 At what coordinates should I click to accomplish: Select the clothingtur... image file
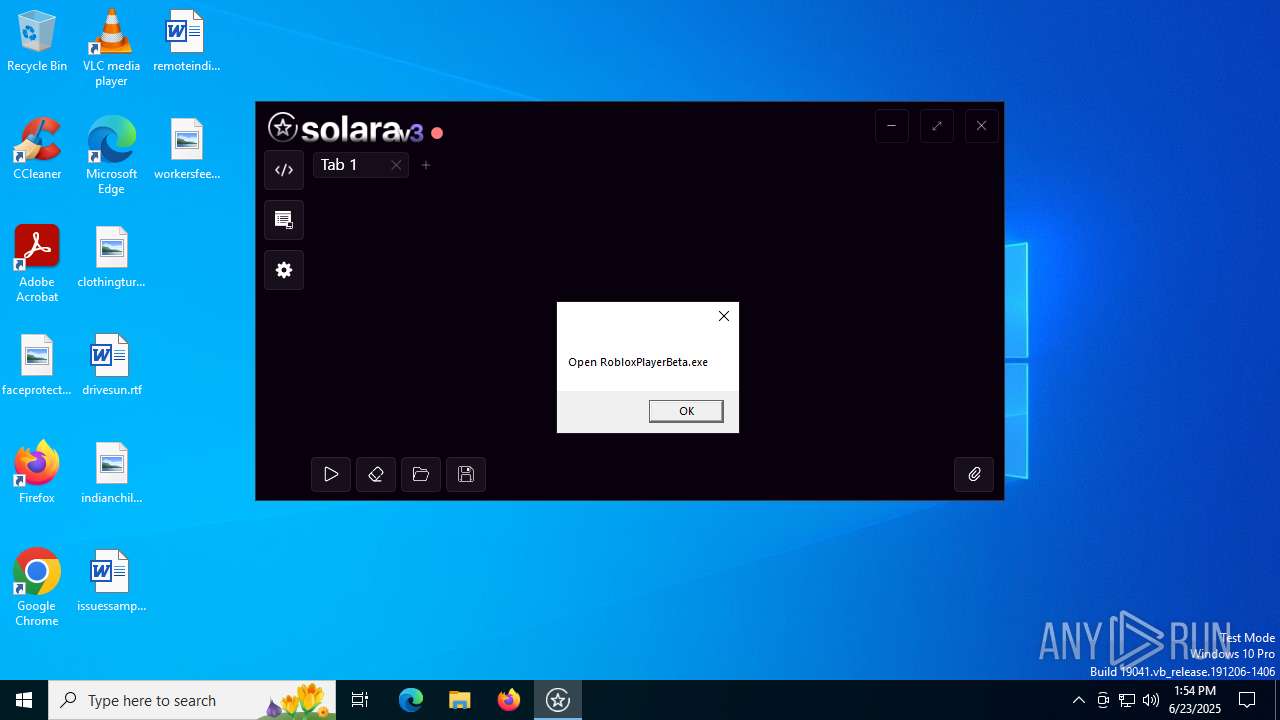tap(111, 257)
